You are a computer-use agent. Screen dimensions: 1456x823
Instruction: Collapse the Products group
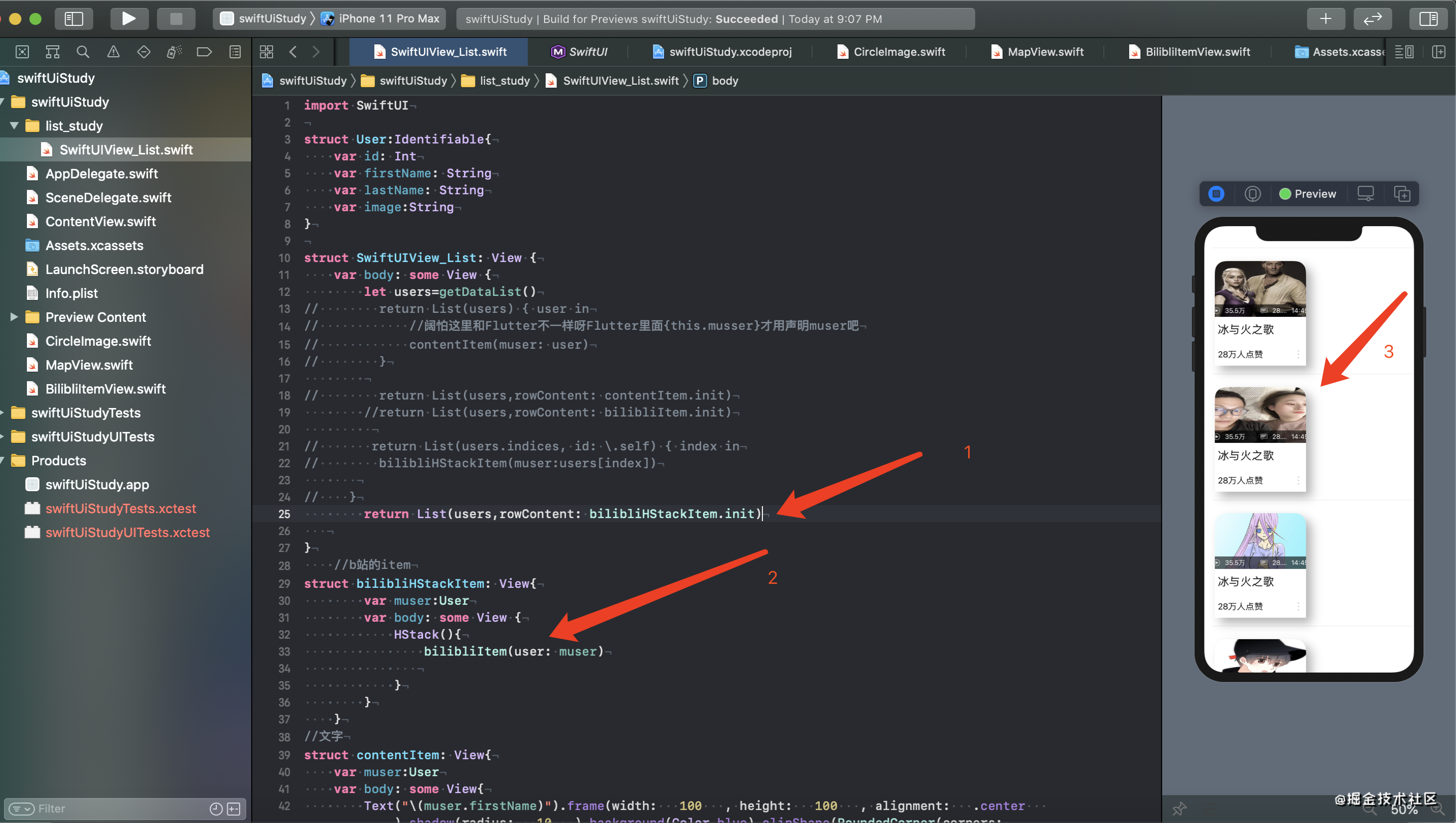click(1, 461)
